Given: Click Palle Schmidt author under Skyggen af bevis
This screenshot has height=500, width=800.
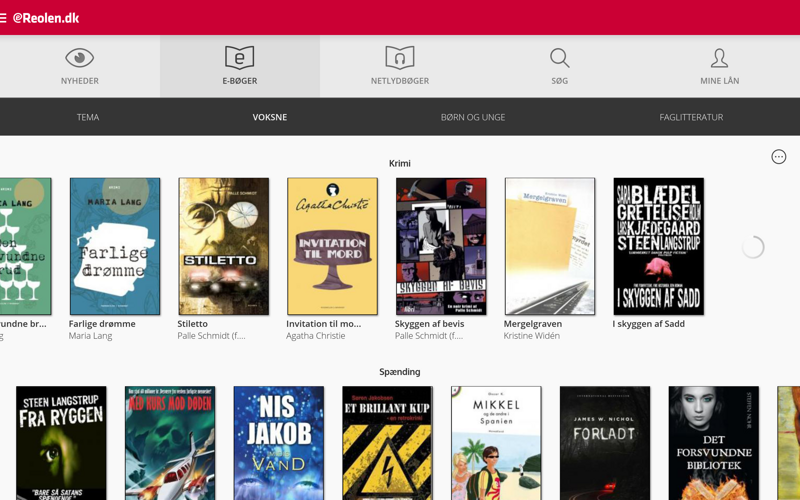Looking at the screenshot, I should (x=429, y=336).
